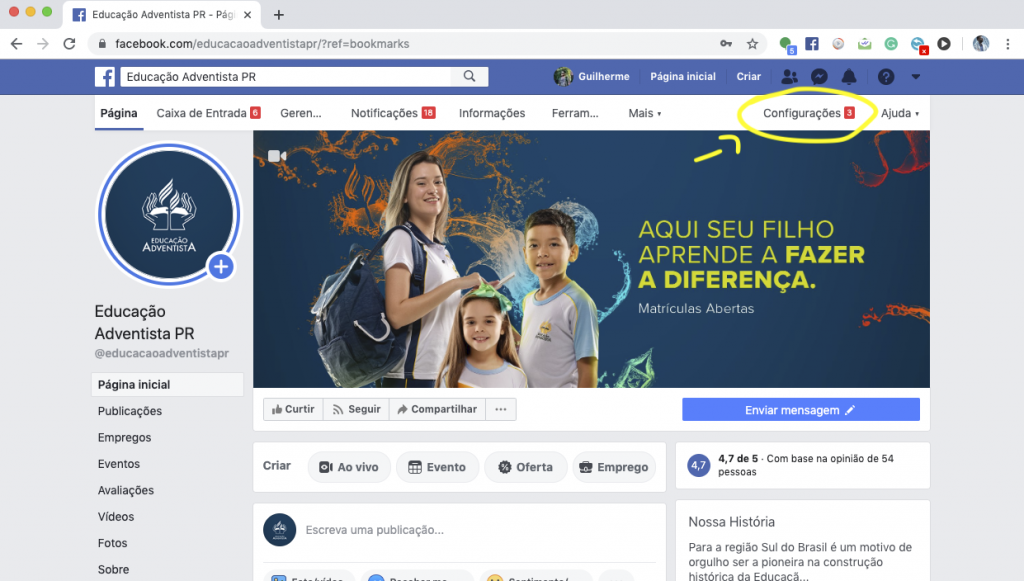The image size is (1024, 581).
Task: Open the Ferram... tab
Action: (575, 113)
